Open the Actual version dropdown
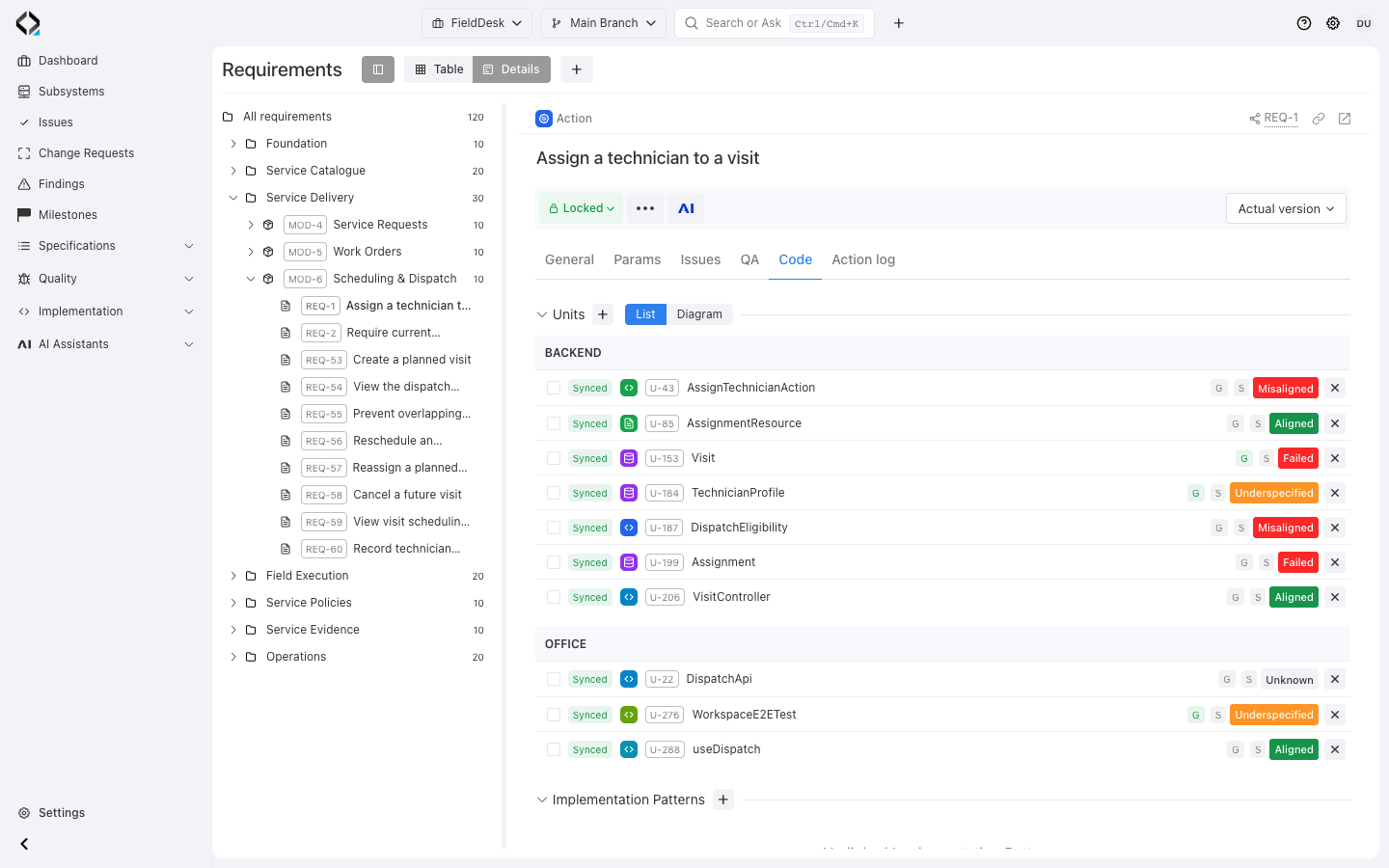Viewport: 1389px width, 868px height. (x=1286, y=208)
